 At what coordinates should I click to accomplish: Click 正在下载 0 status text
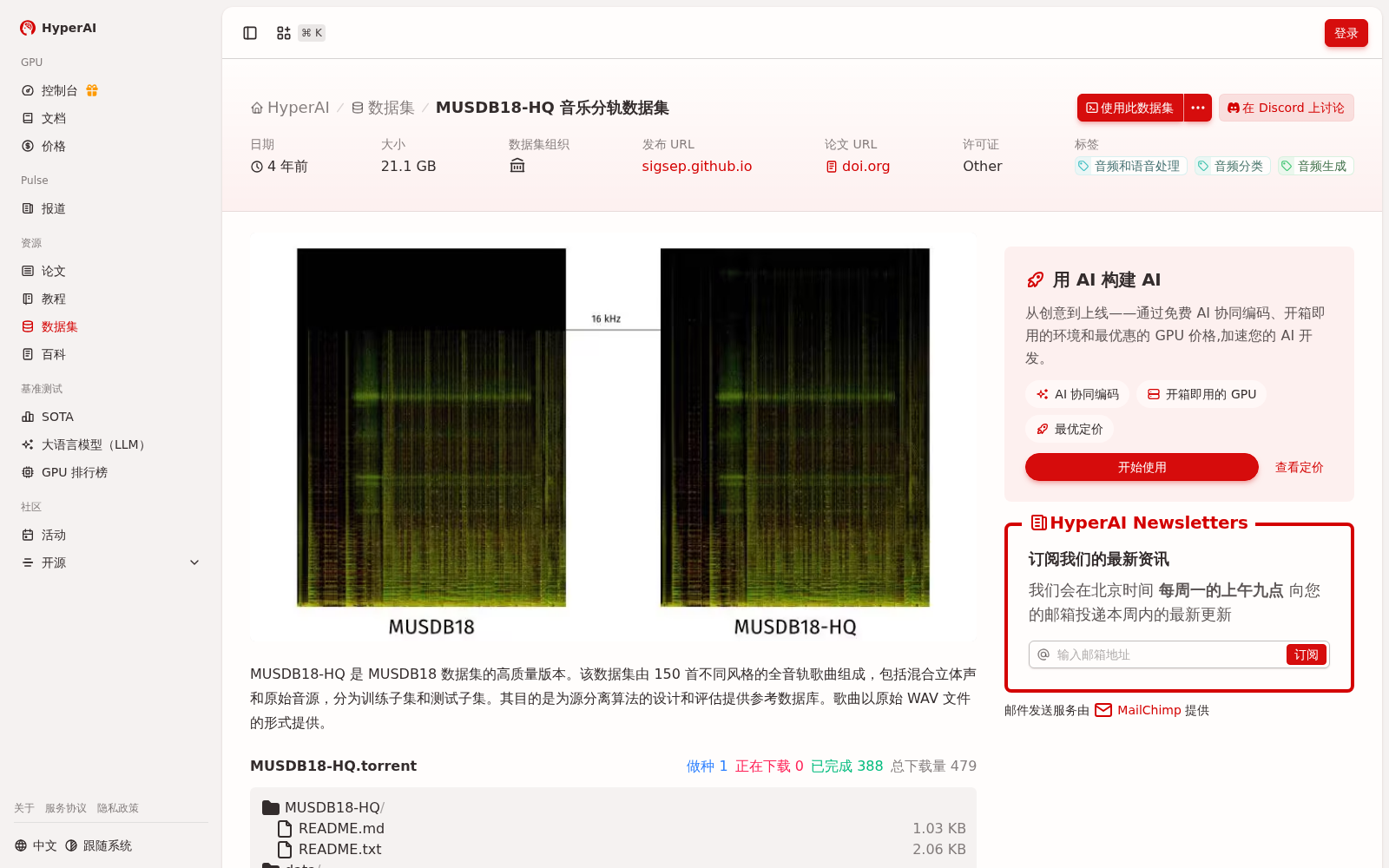pos(769,766)
